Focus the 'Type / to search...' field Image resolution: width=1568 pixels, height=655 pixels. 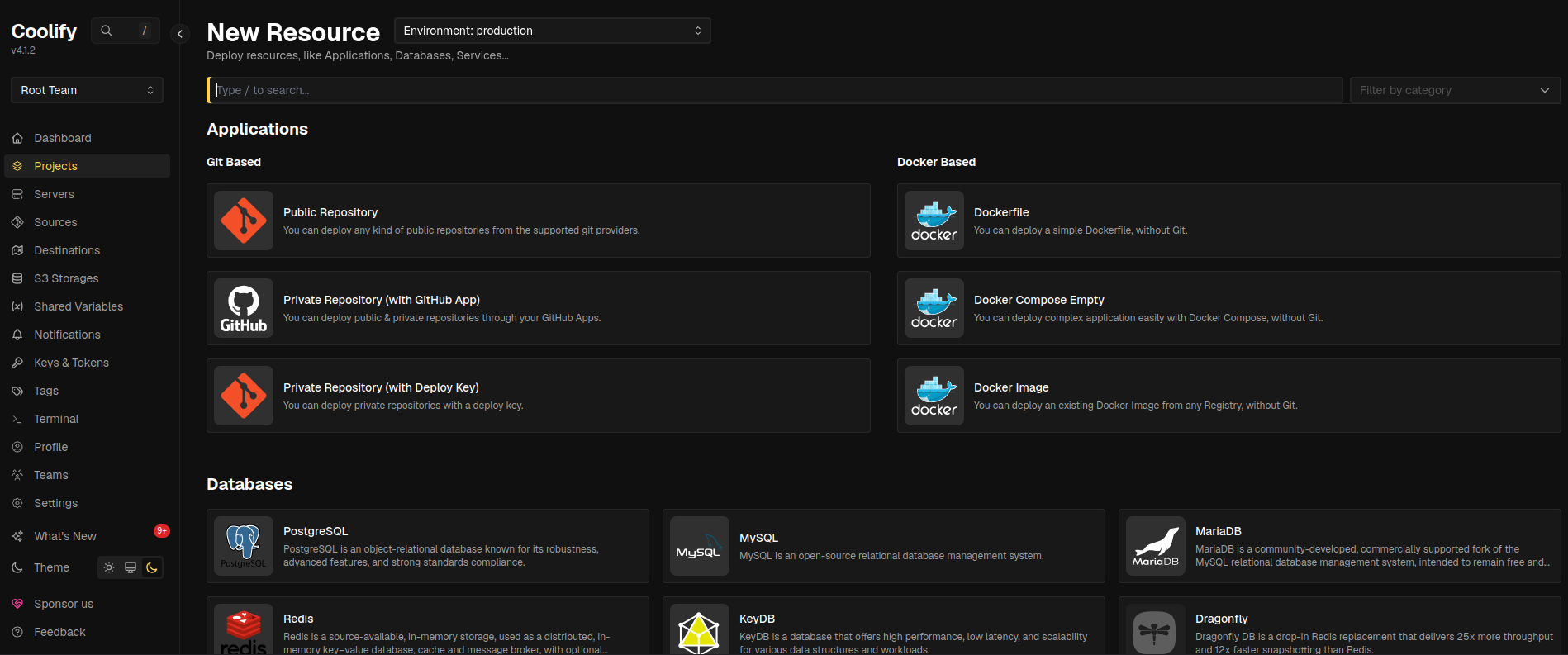775,90
